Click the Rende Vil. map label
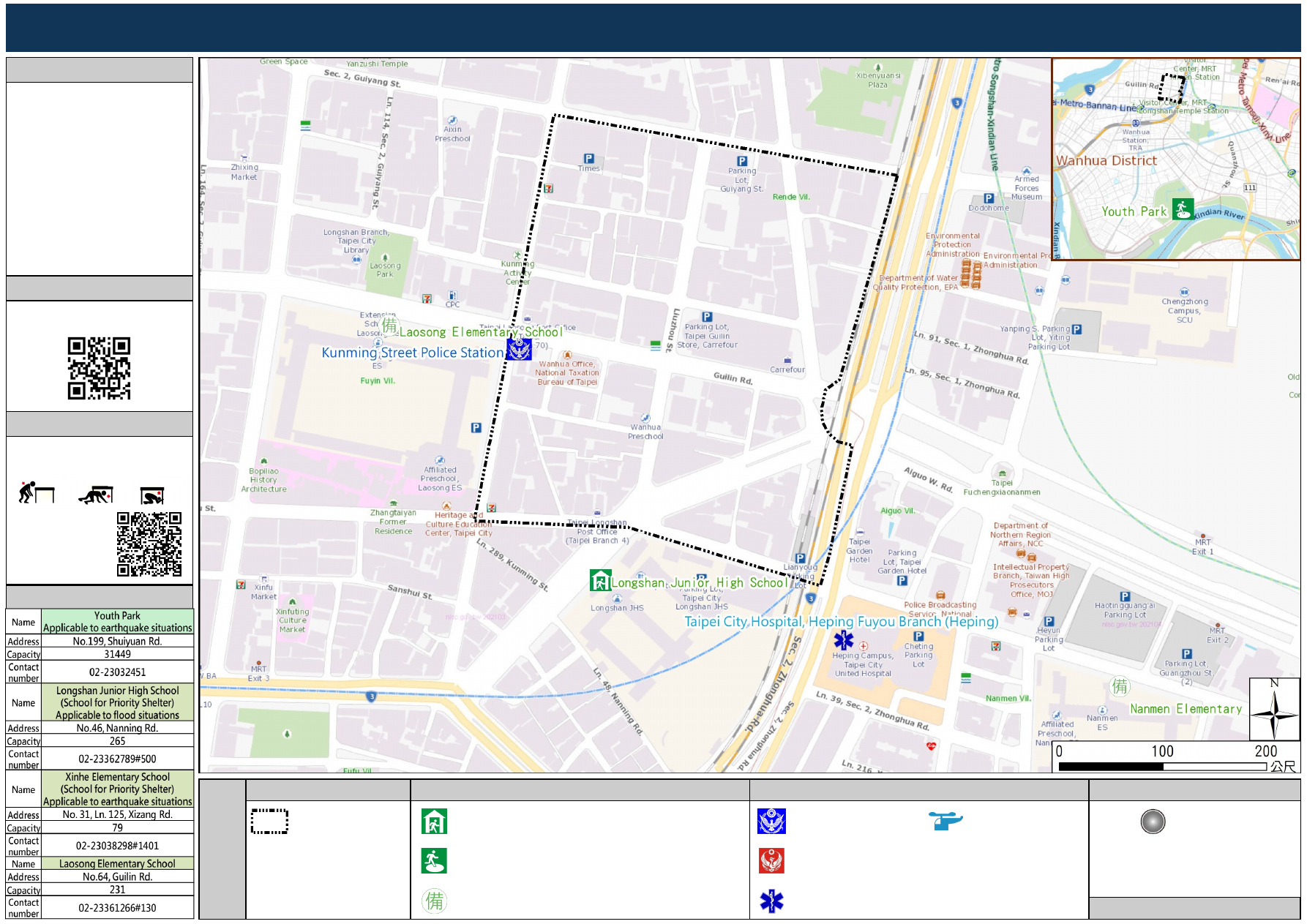Viewport: 1307px width, 924px height. [x=791, y=197]
